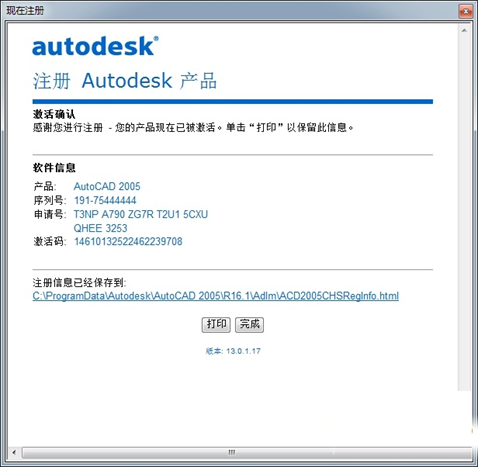This screenshot has width=478, height=467.
Task: Click the vertical scrollbar up arrow
Action: point(464,31)
